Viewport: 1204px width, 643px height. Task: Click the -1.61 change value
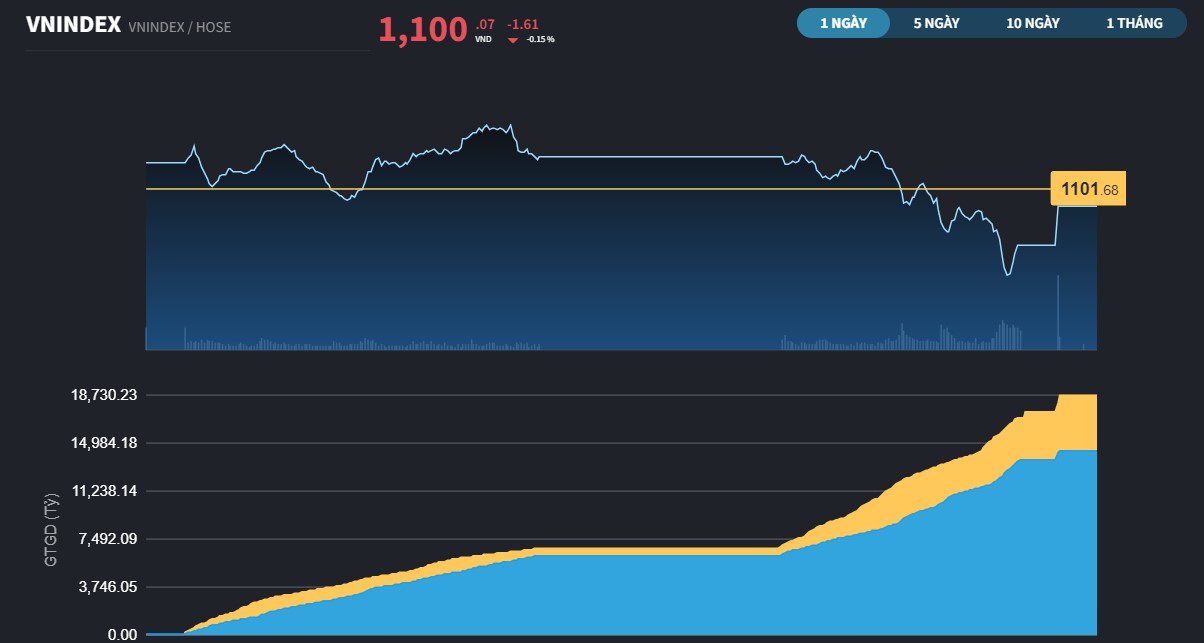[x=523, y=23]
